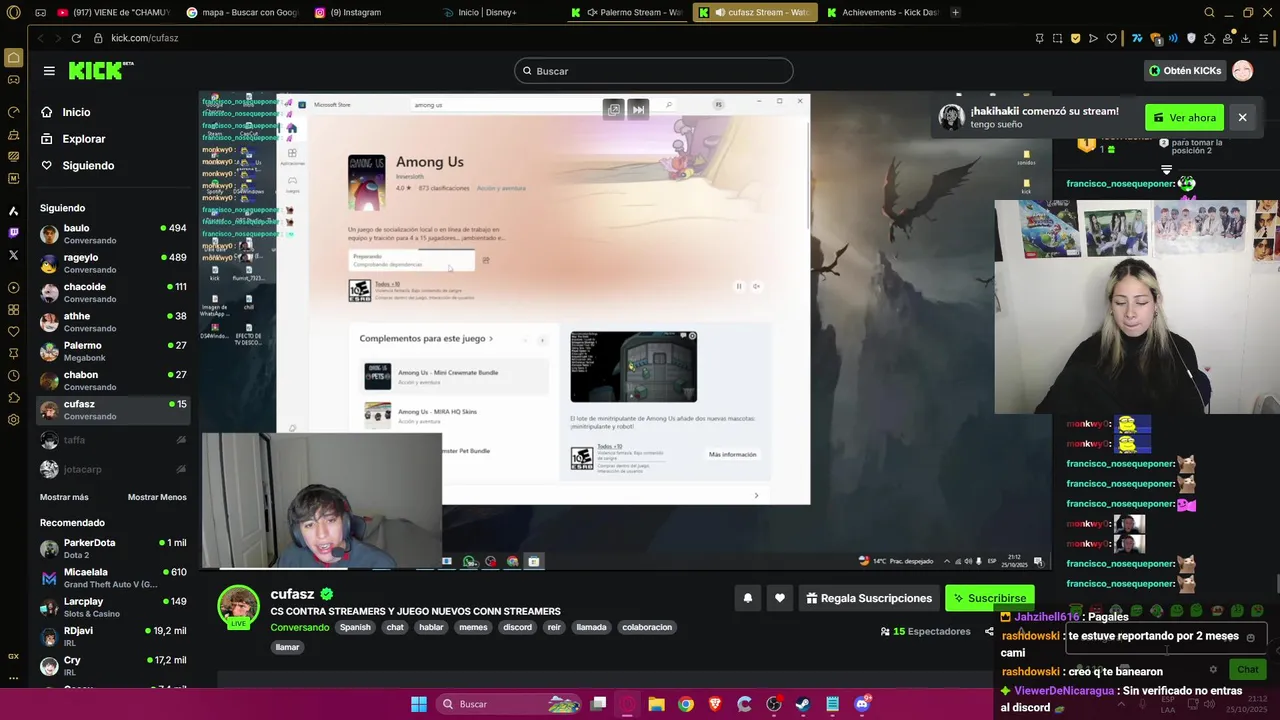Open the browser extensions puzzle icon
This screenshot has height=720, width=1280.
[1210, 38]
